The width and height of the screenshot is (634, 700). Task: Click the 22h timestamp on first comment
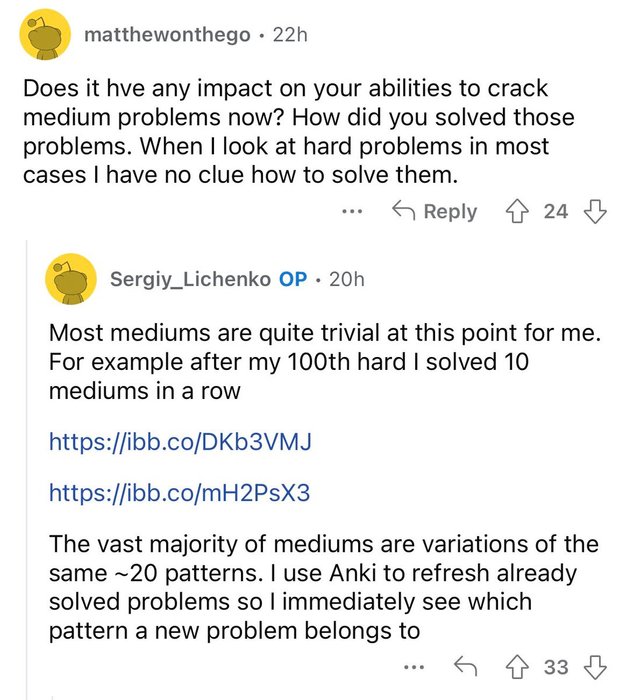290,34
